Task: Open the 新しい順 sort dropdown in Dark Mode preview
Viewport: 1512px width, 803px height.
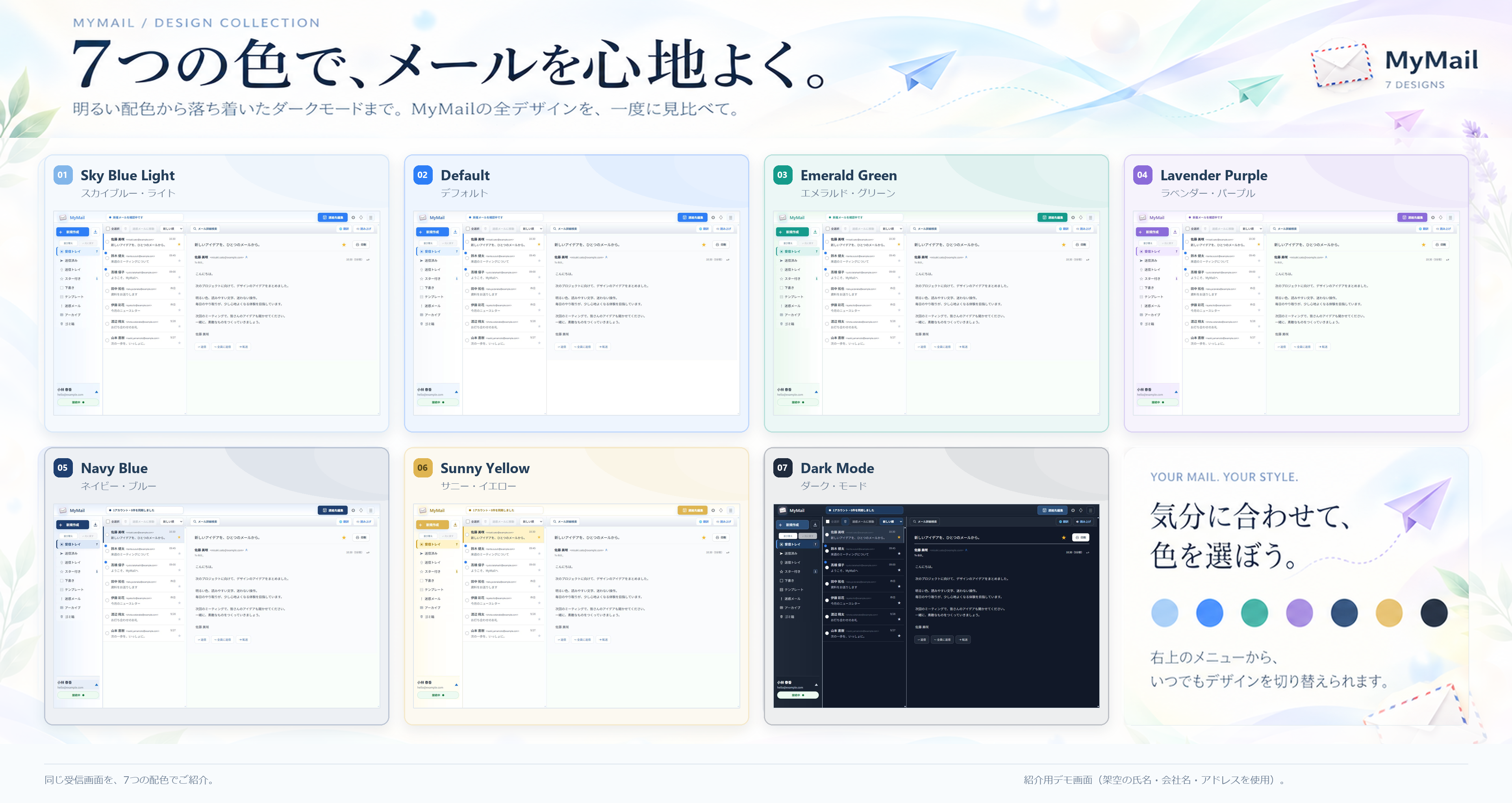Action: 892,522
